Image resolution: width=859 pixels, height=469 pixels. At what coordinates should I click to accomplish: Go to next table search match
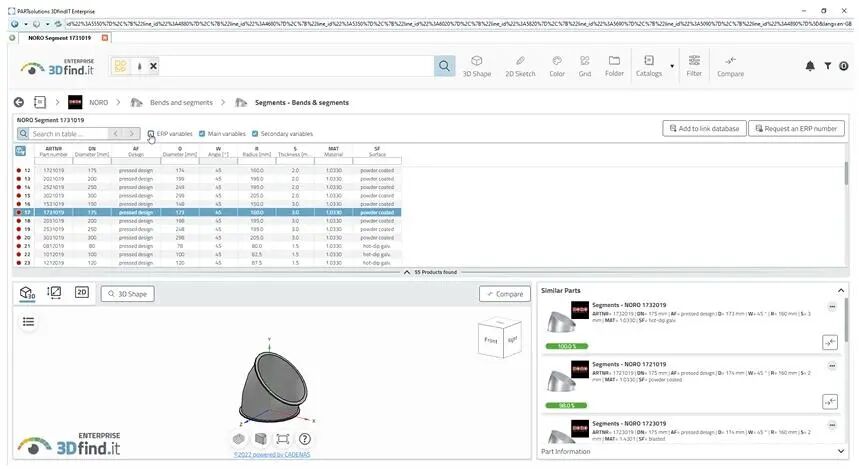[131, 134]
